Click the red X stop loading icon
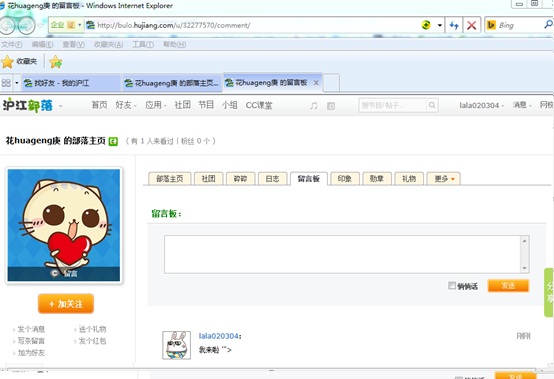Screen dimensions: 554x379 coord(471,25)
